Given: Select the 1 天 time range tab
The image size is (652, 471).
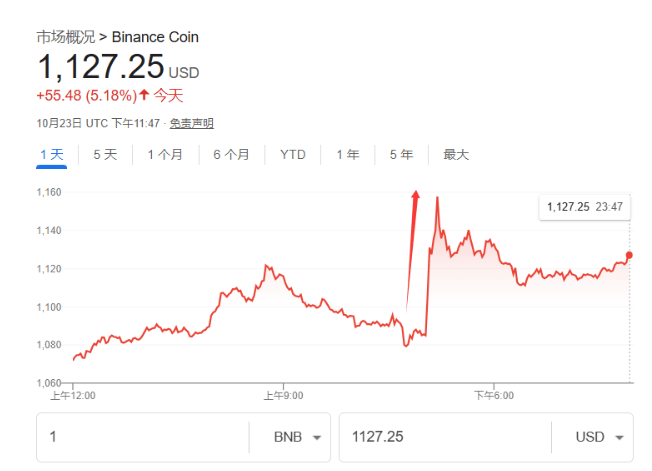Looking at the screenshot, I should point(52,154).
